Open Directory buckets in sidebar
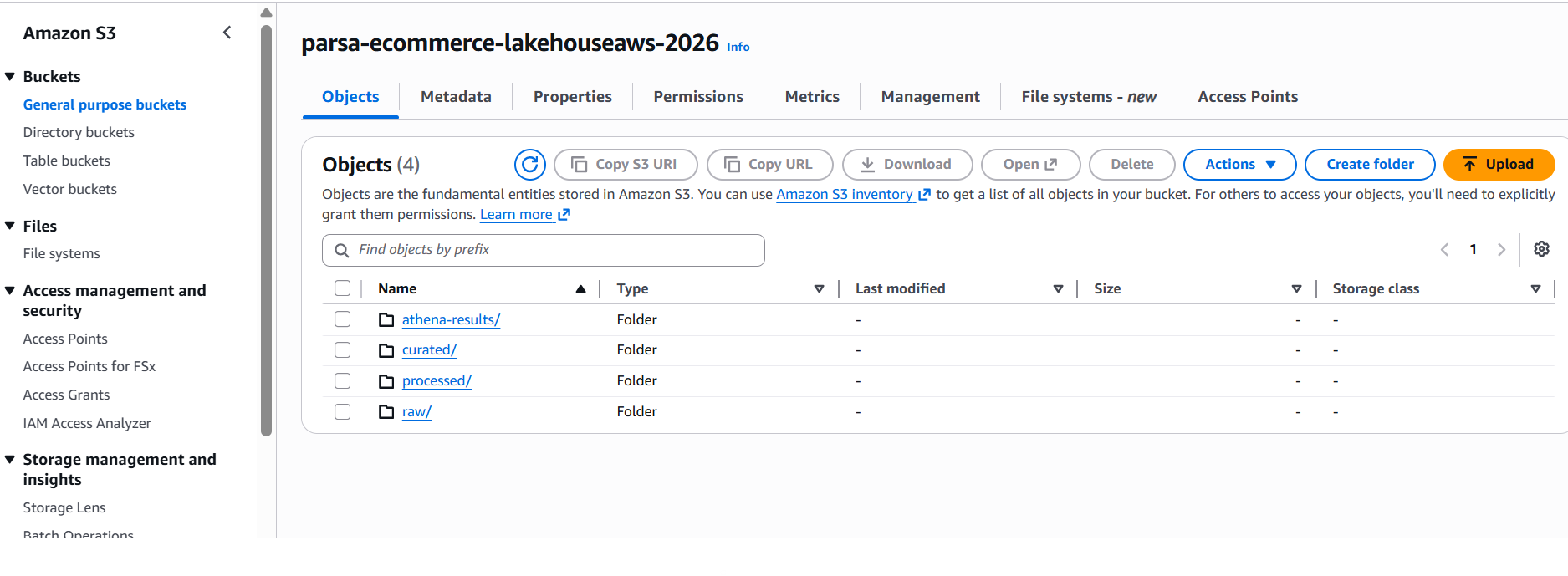Screen dimensions: 1568x576 click(79, 132)
